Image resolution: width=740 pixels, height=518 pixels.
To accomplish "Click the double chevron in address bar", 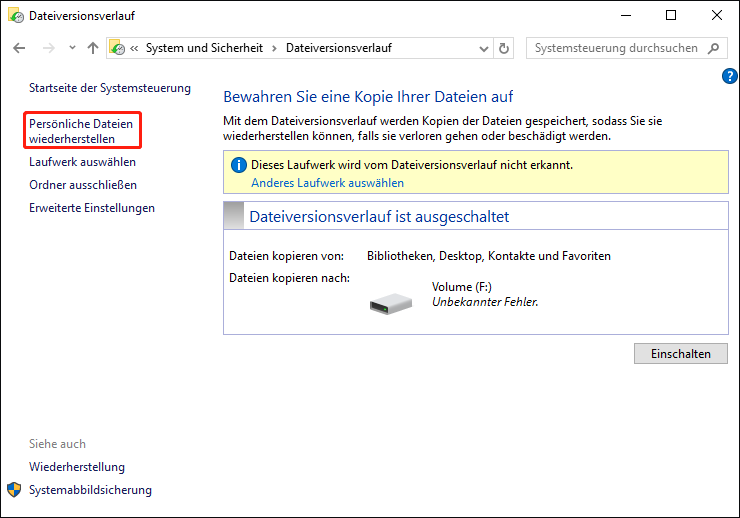I will 134,48.
